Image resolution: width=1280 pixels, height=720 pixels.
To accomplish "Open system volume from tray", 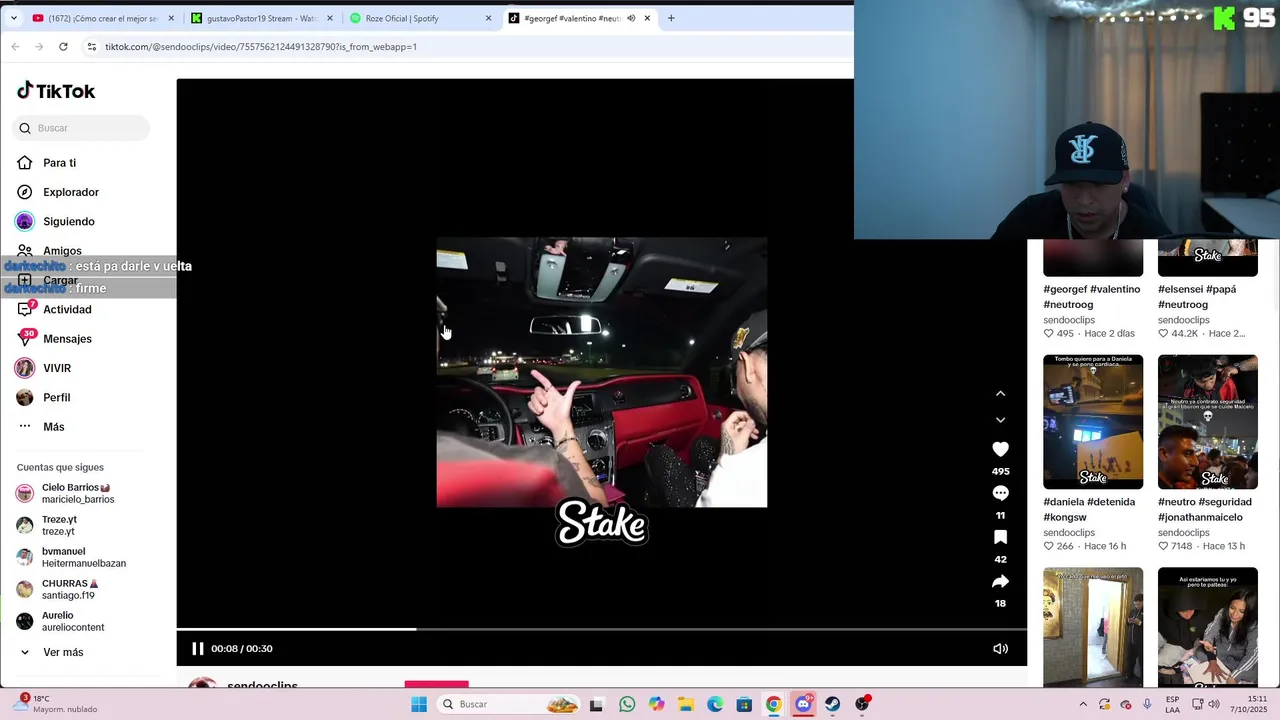I will pos(1214,704).
